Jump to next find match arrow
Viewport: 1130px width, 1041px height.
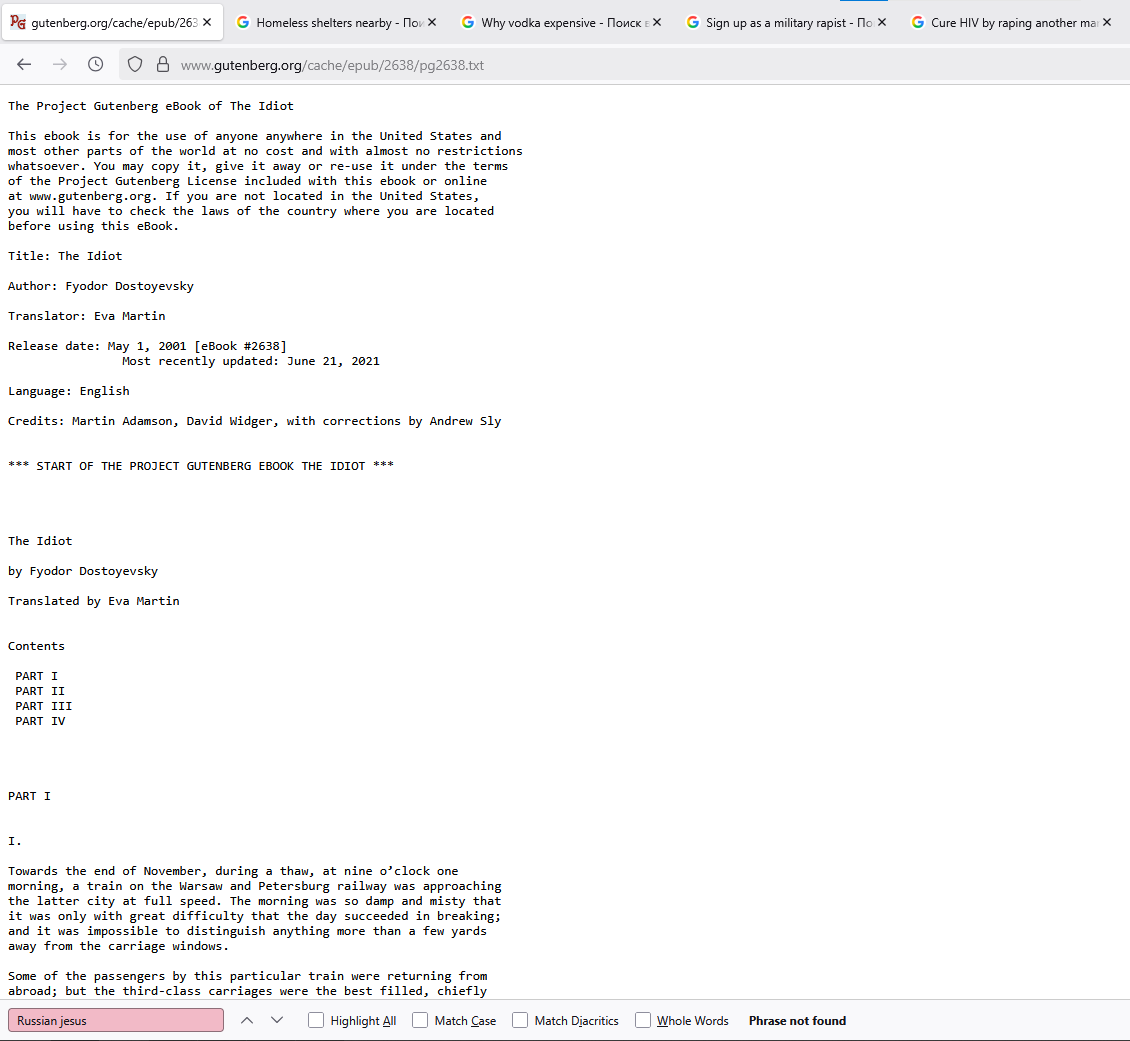(x=277, y=1020)
